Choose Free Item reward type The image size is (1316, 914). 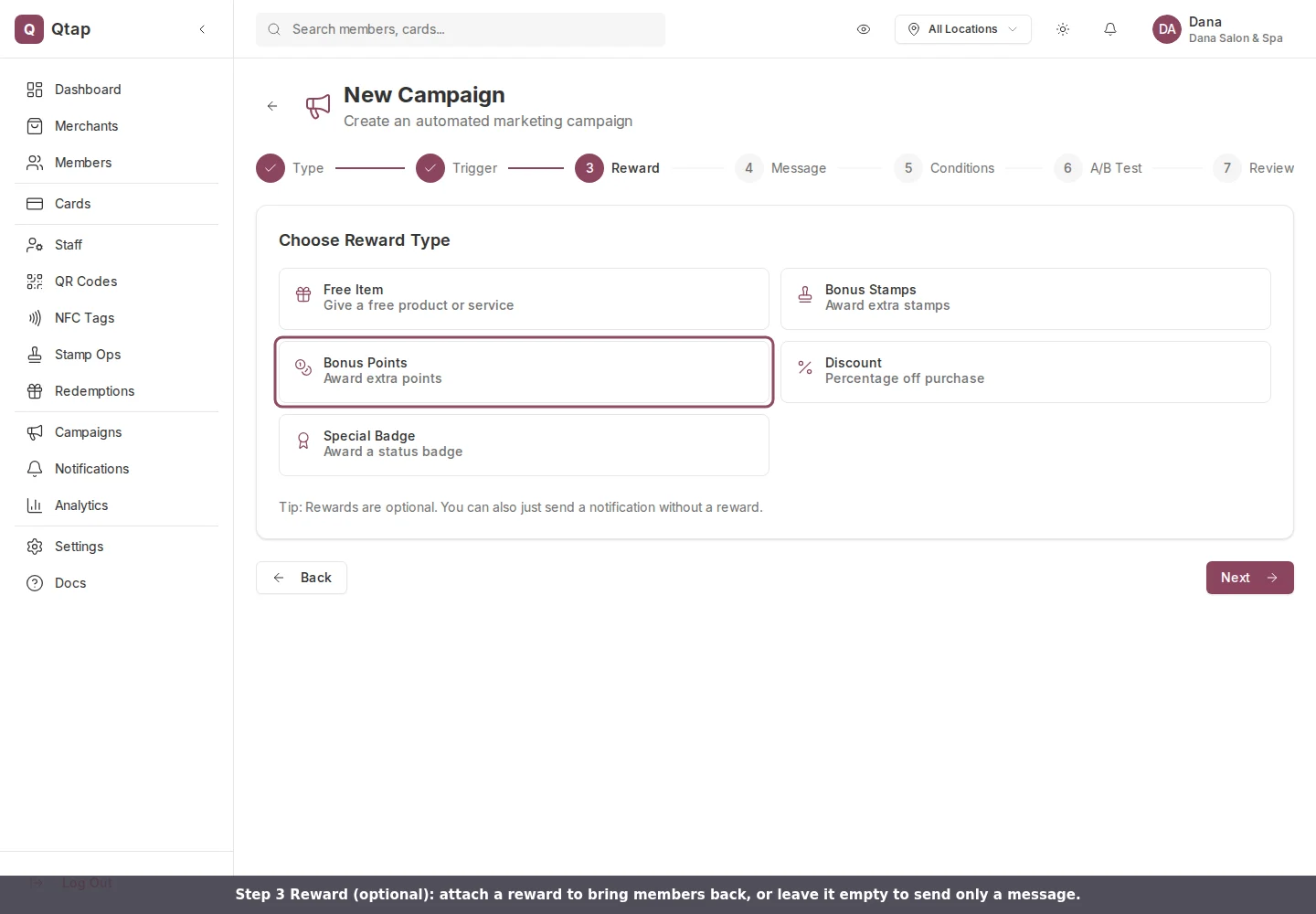click(x=524, y=299)
